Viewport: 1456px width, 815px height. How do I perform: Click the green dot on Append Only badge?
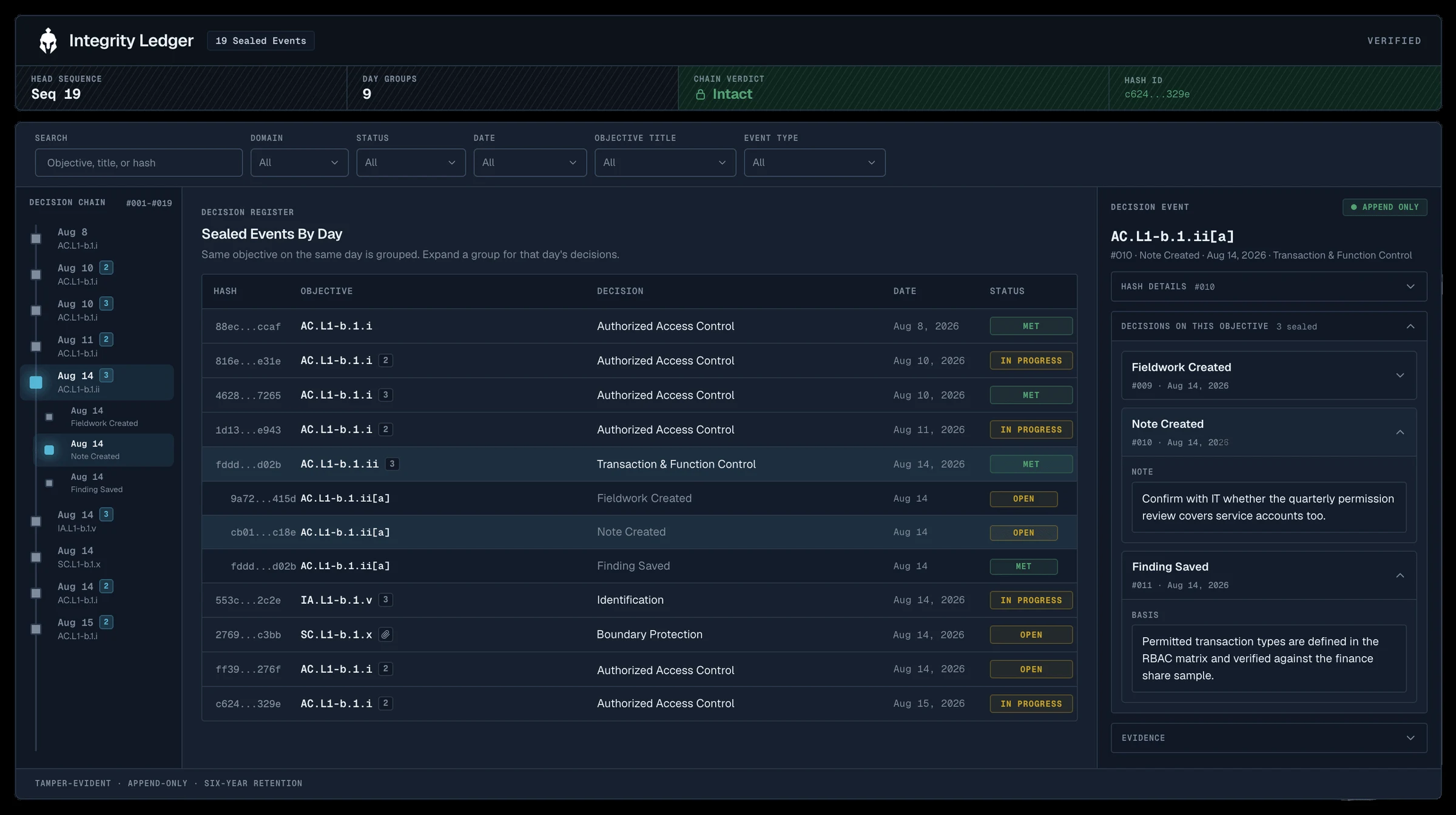[1353, 207]
